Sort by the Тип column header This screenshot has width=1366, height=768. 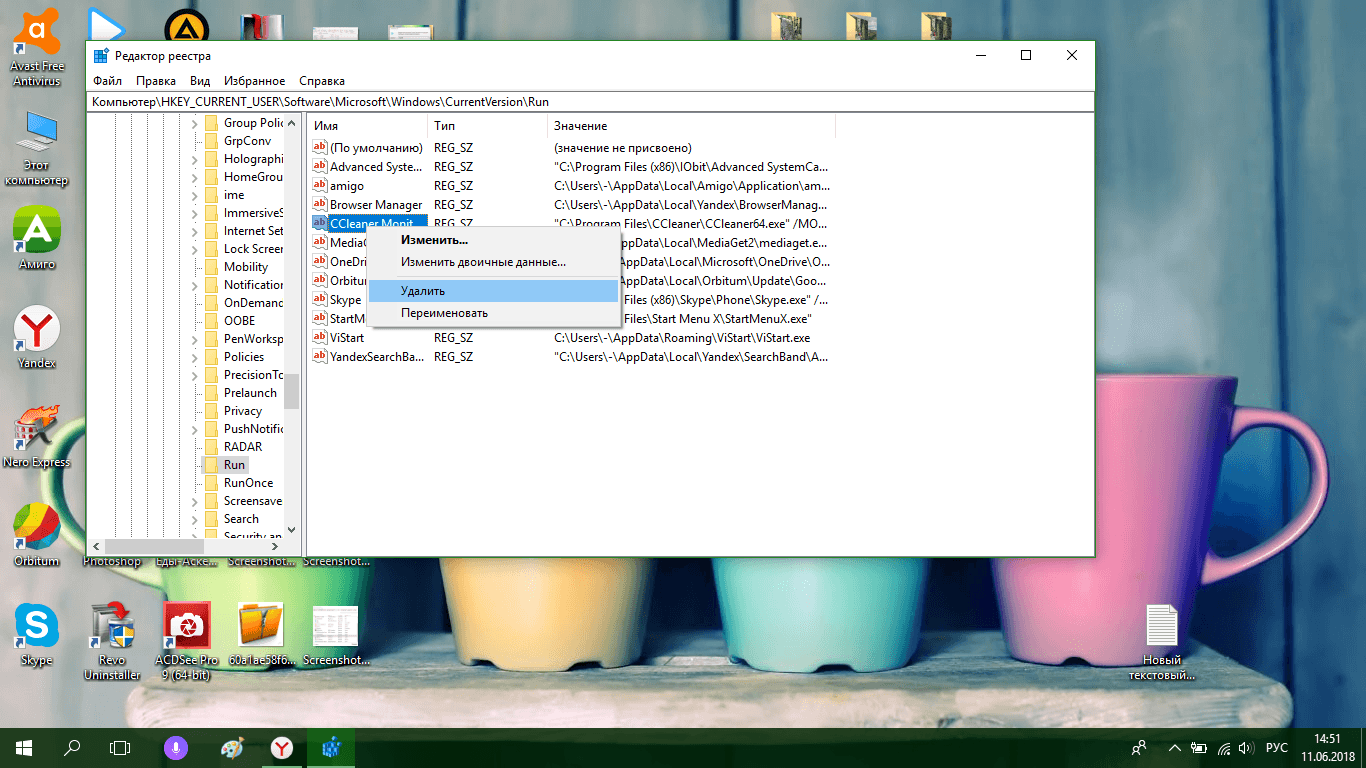pyautogui.click(x=488, y=126)
